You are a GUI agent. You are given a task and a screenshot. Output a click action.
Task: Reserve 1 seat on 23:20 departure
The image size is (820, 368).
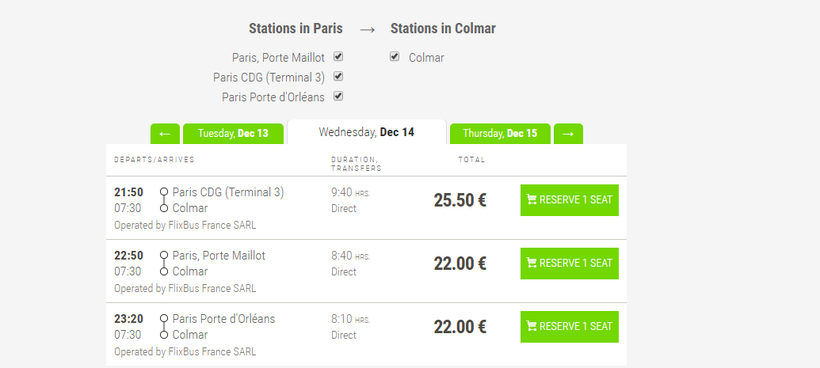pyautogui.click(x=570, y=326)
